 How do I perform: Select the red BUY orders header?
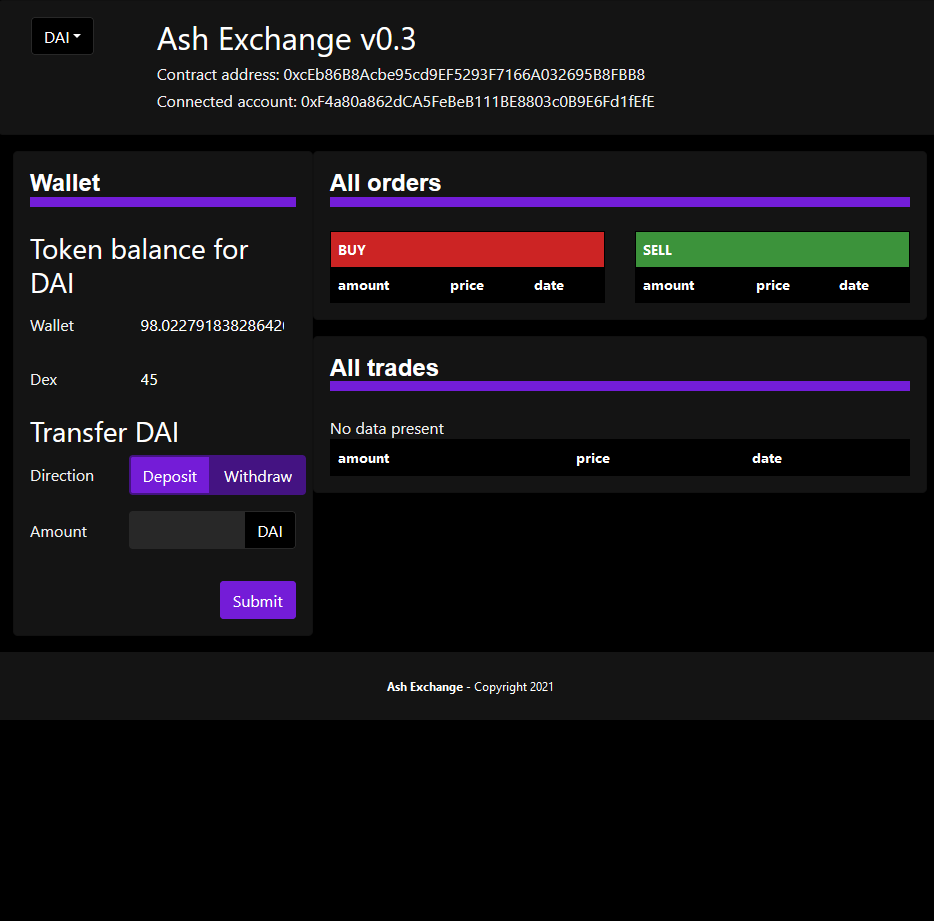point(467,250)
